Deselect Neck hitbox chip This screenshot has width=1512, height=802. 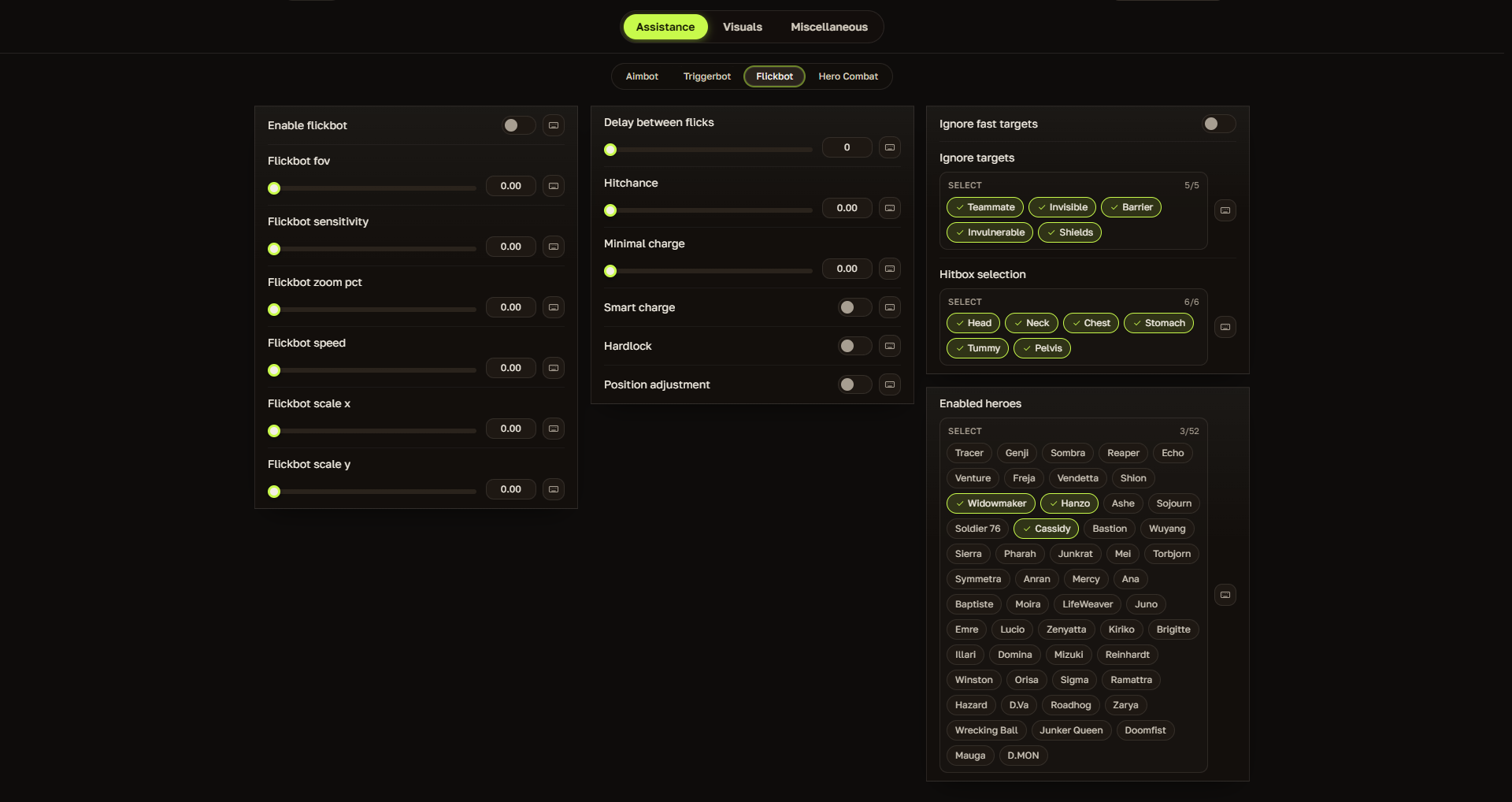[1032, 323]
